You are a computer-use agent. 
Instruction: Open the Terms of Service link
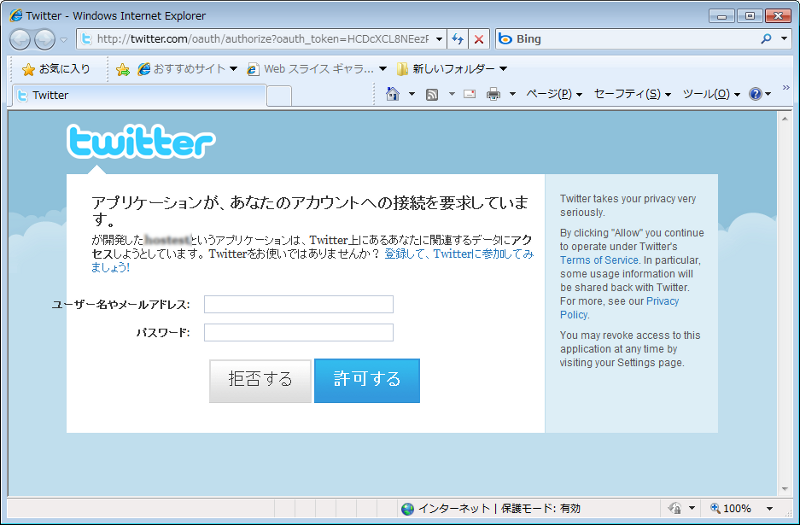pyautogui.click(x=599, y=260)
